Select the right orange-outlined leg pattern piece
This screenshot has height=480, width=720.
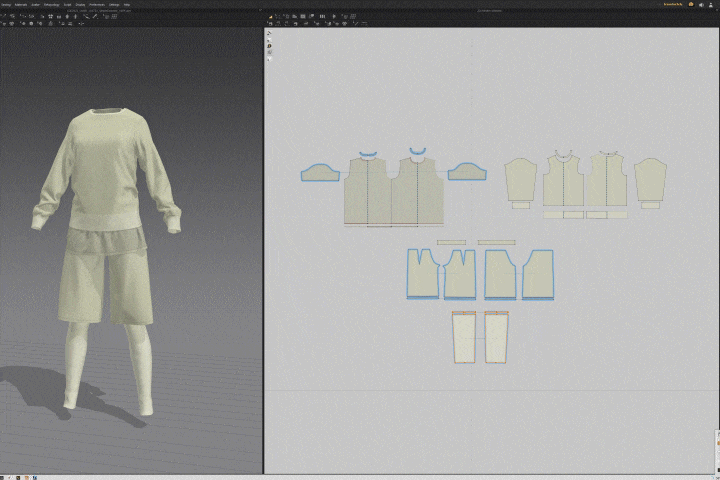pos(496,338)
